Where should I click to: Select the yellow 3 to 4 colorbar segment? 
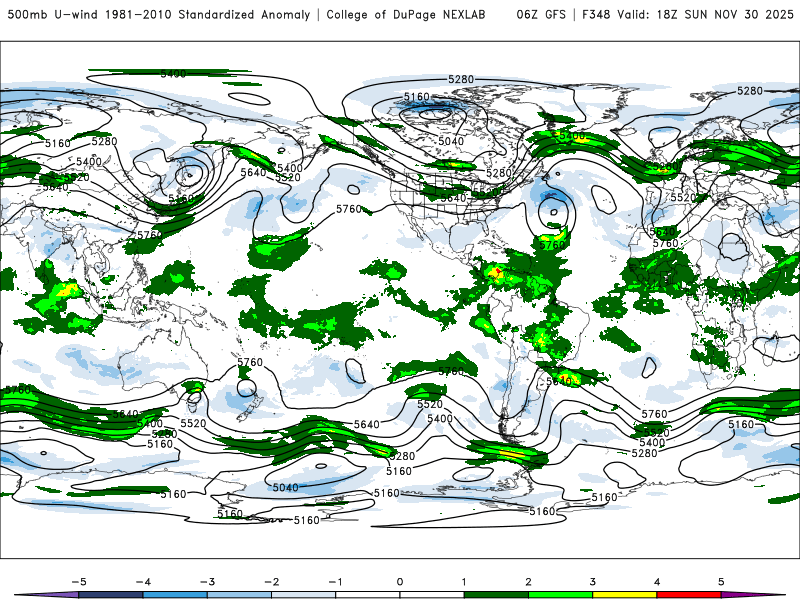tap(625, 595)
